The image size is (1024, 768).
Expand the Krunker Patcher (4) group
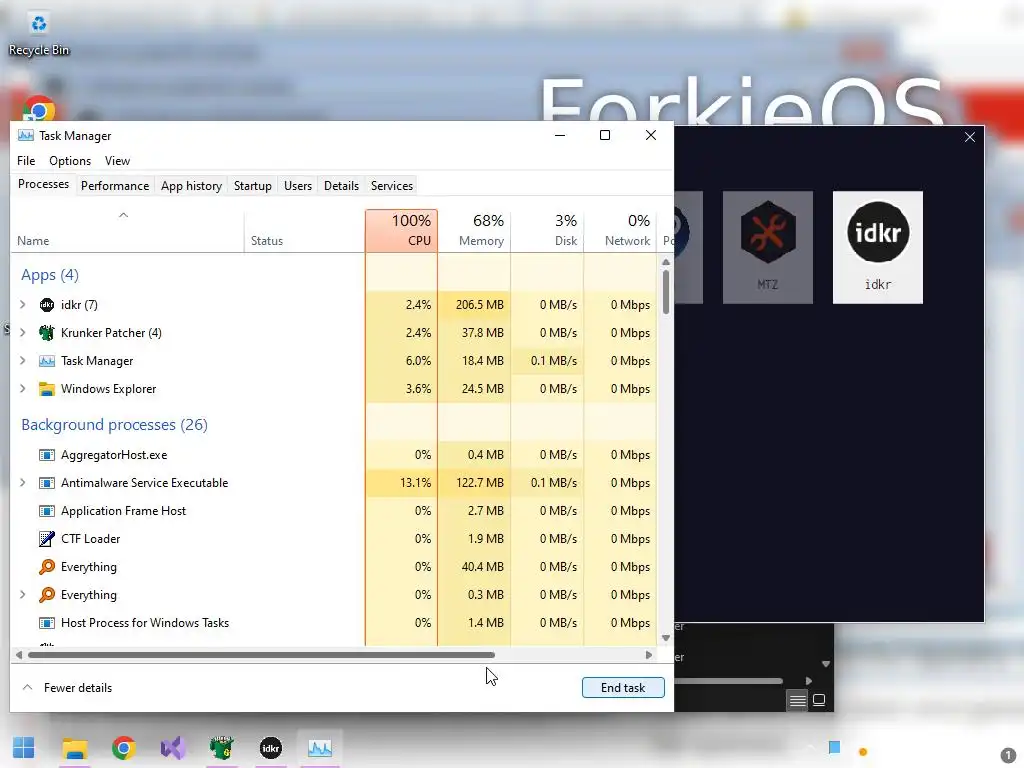click(23, 333)
